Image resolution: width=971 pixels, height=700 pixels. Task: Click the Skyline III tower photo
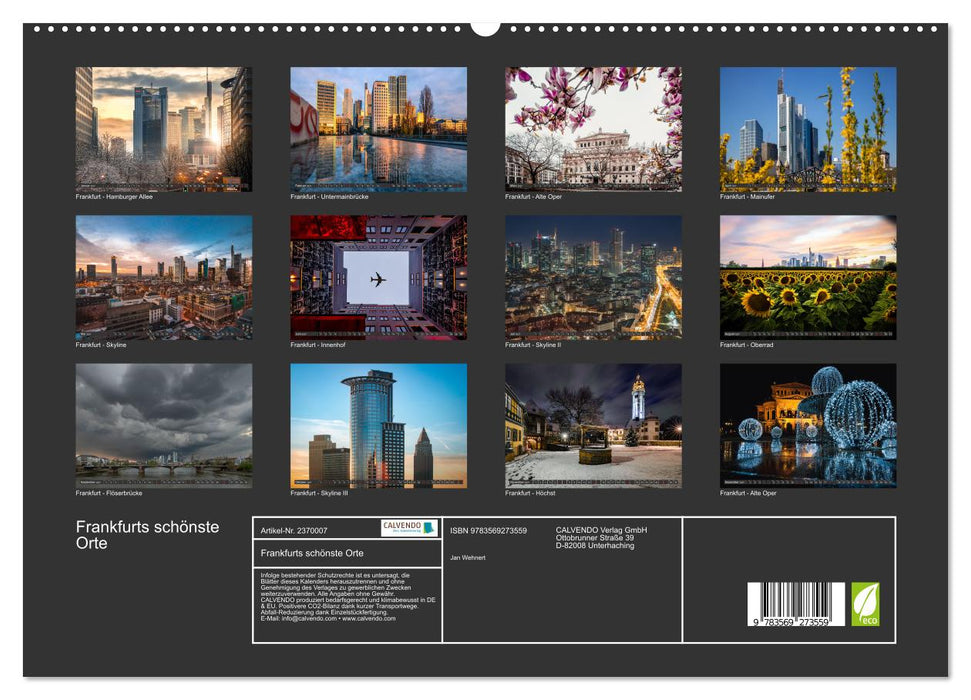(x=378, y=426)
